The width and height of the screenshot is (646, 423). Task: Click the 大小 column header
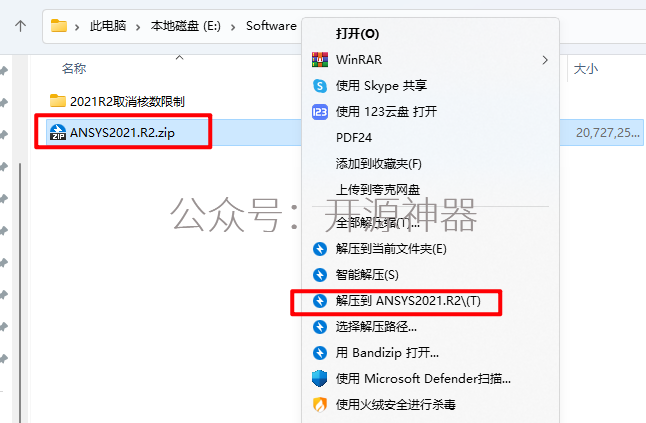pos(585,68)
